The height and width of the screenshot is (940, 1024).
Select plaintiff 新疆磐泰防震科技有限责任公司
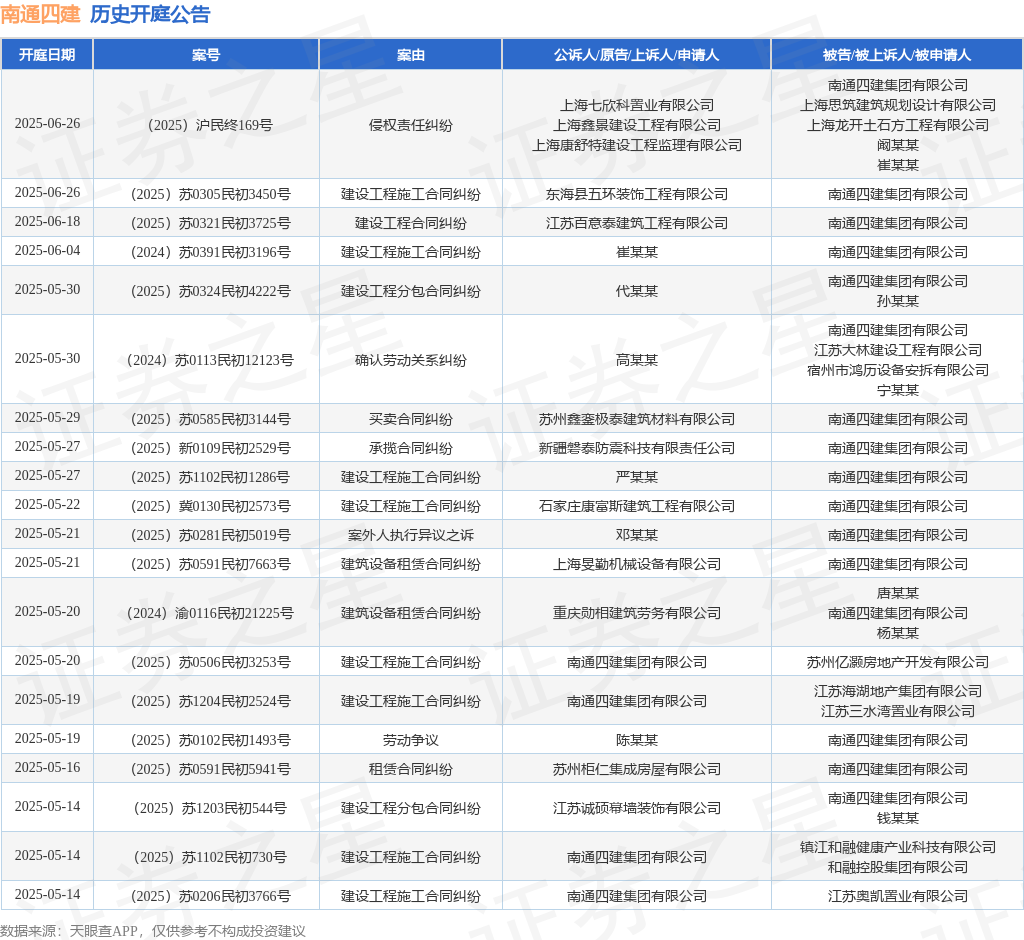pos(637,448)
